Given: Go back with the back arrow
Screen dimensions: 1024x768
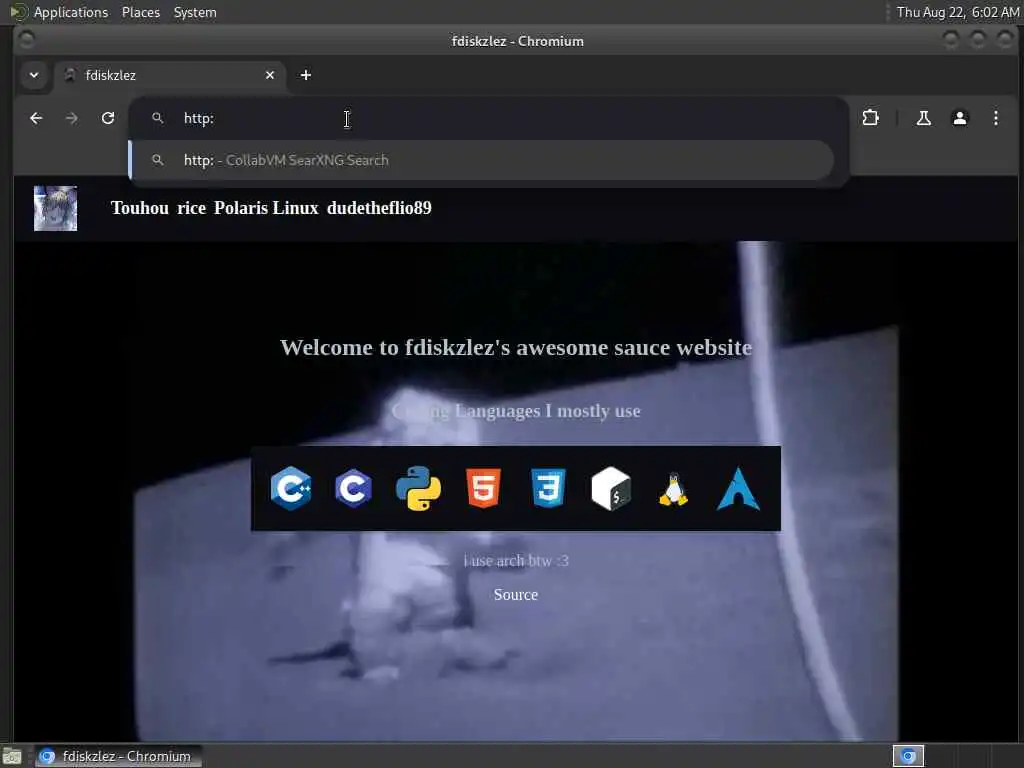Looking at the screenshot, I should coord(36,118).
